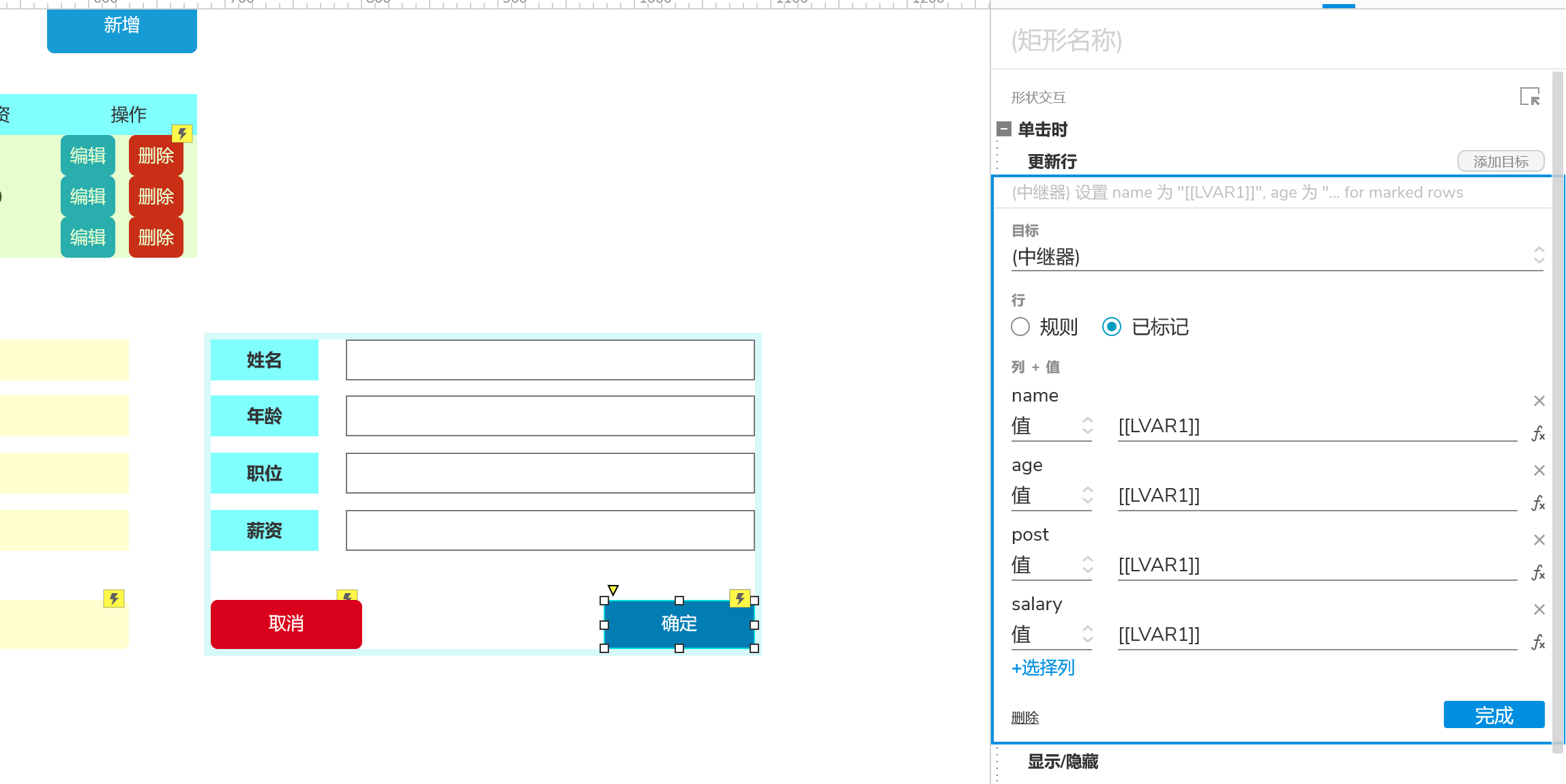
Task: Select the 更新行 action item
Action: tap(1052, 162)
